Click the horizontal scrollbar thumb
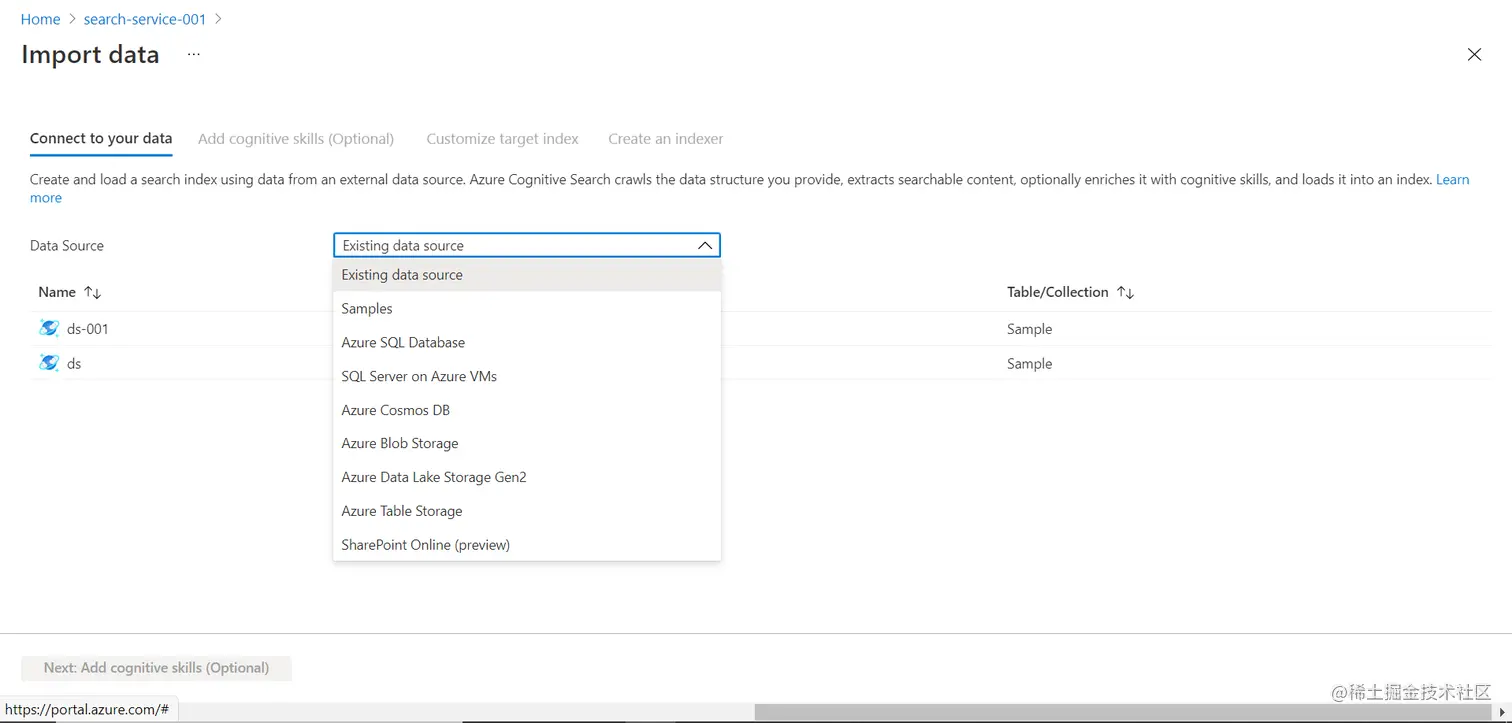Image resolution: width=1512 pixels, height=723 pixels. tap(1122, 712)
